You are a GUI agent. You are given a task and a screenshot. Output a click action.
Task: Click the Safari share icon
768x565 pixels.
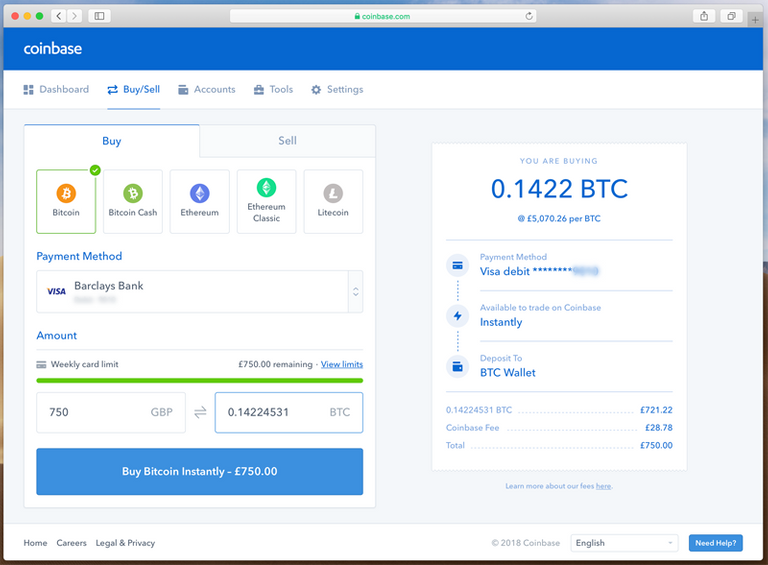coord(704,16)
